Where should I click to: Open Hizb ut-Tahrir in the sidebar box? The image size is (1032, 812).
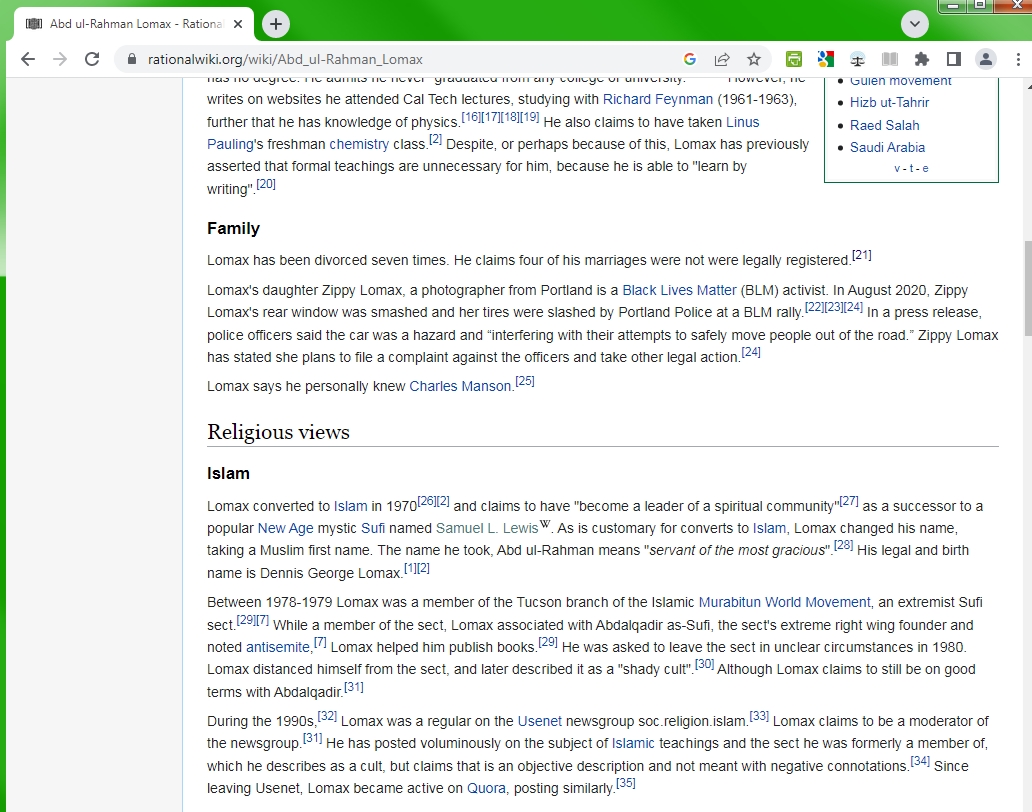(889, 103)
